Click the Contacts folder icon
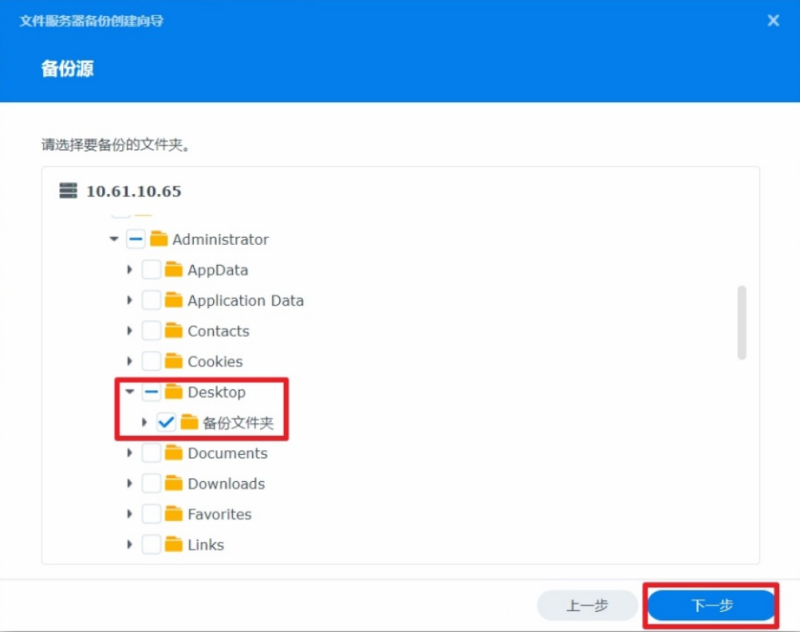The image size is (800, 632). (173, 331)
